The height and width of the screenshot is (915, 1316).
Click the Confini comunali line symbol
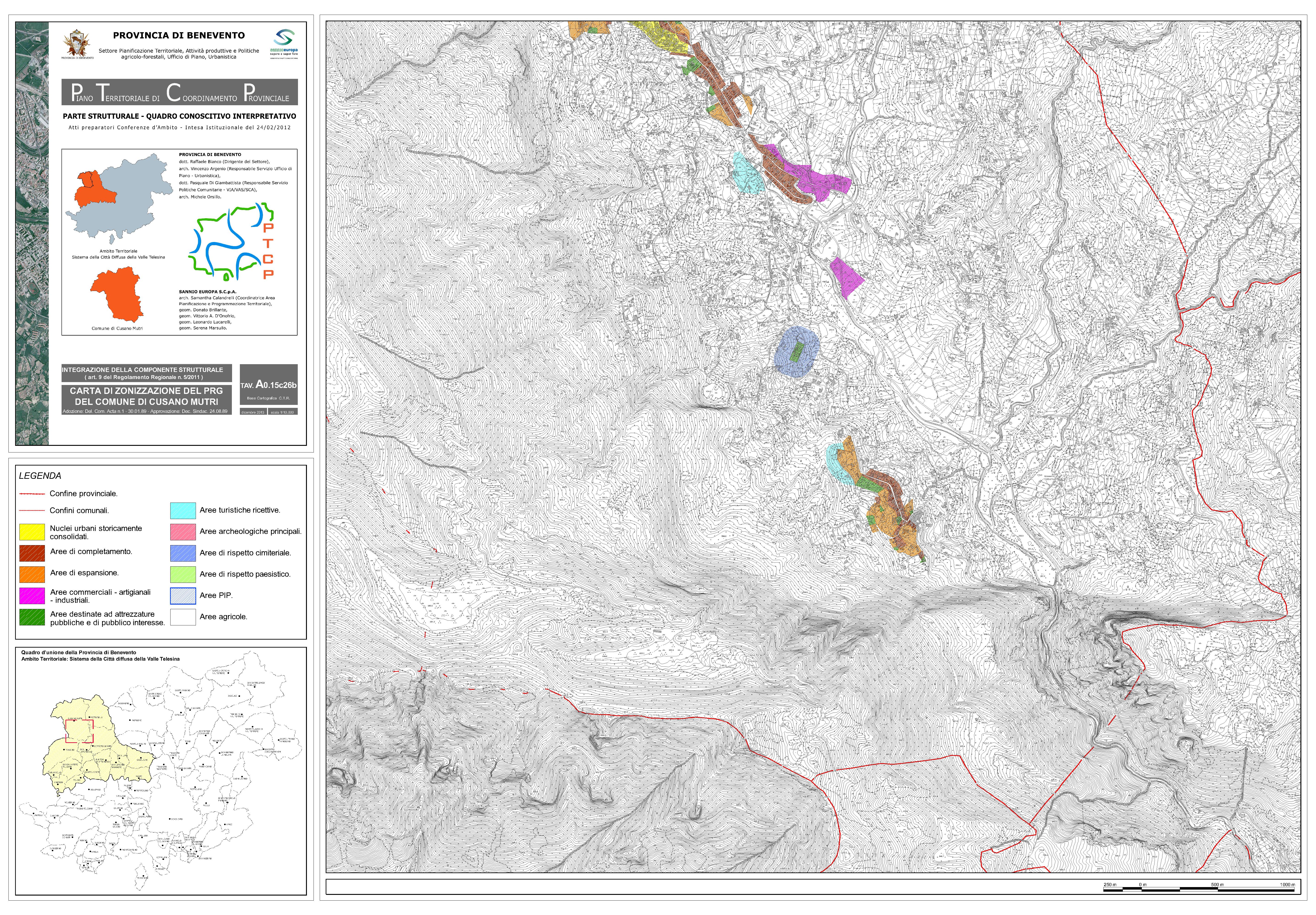32,511
